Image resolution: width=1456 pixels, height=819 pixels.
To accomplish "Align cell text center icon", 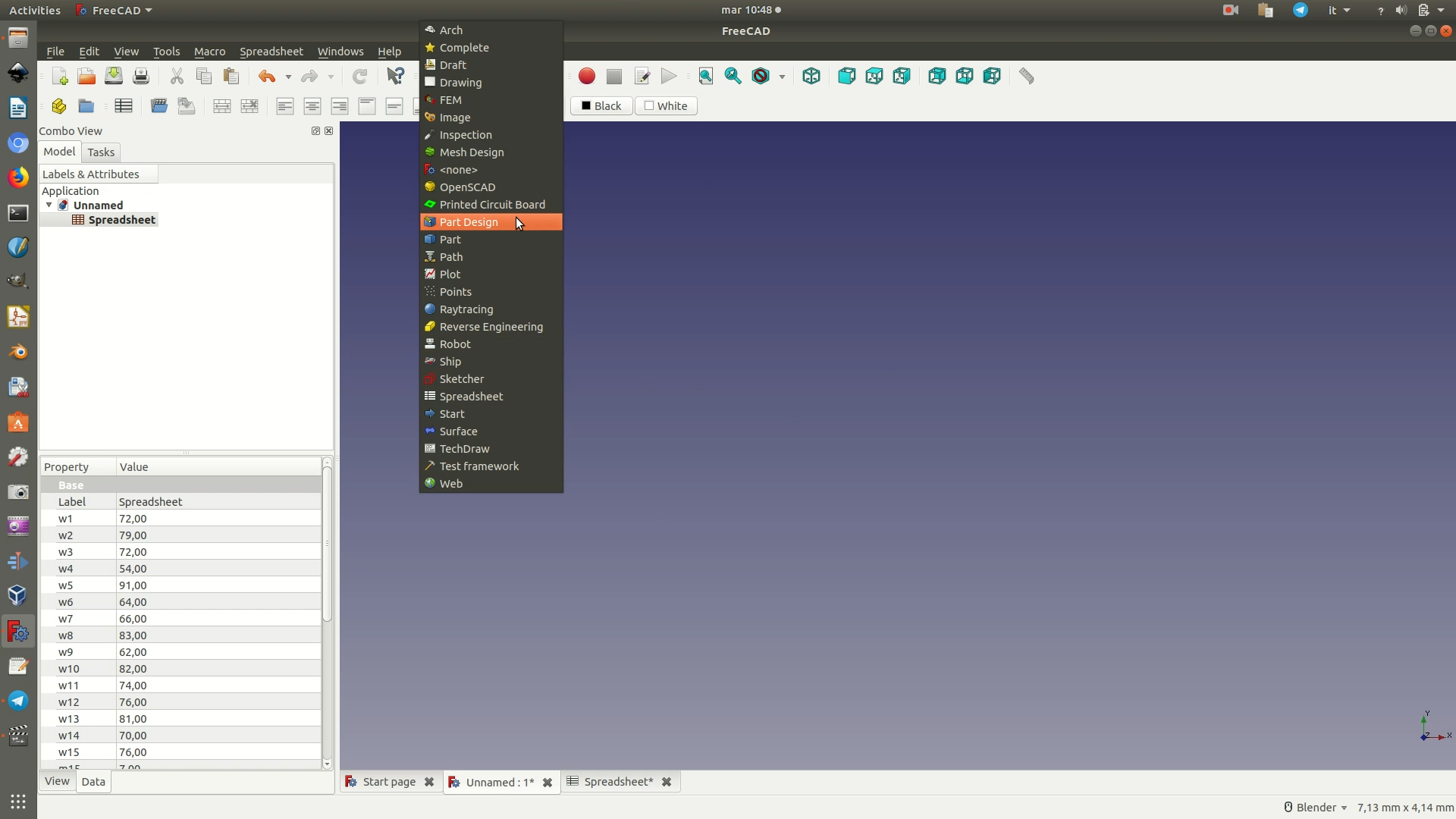I will coord(312,106).
